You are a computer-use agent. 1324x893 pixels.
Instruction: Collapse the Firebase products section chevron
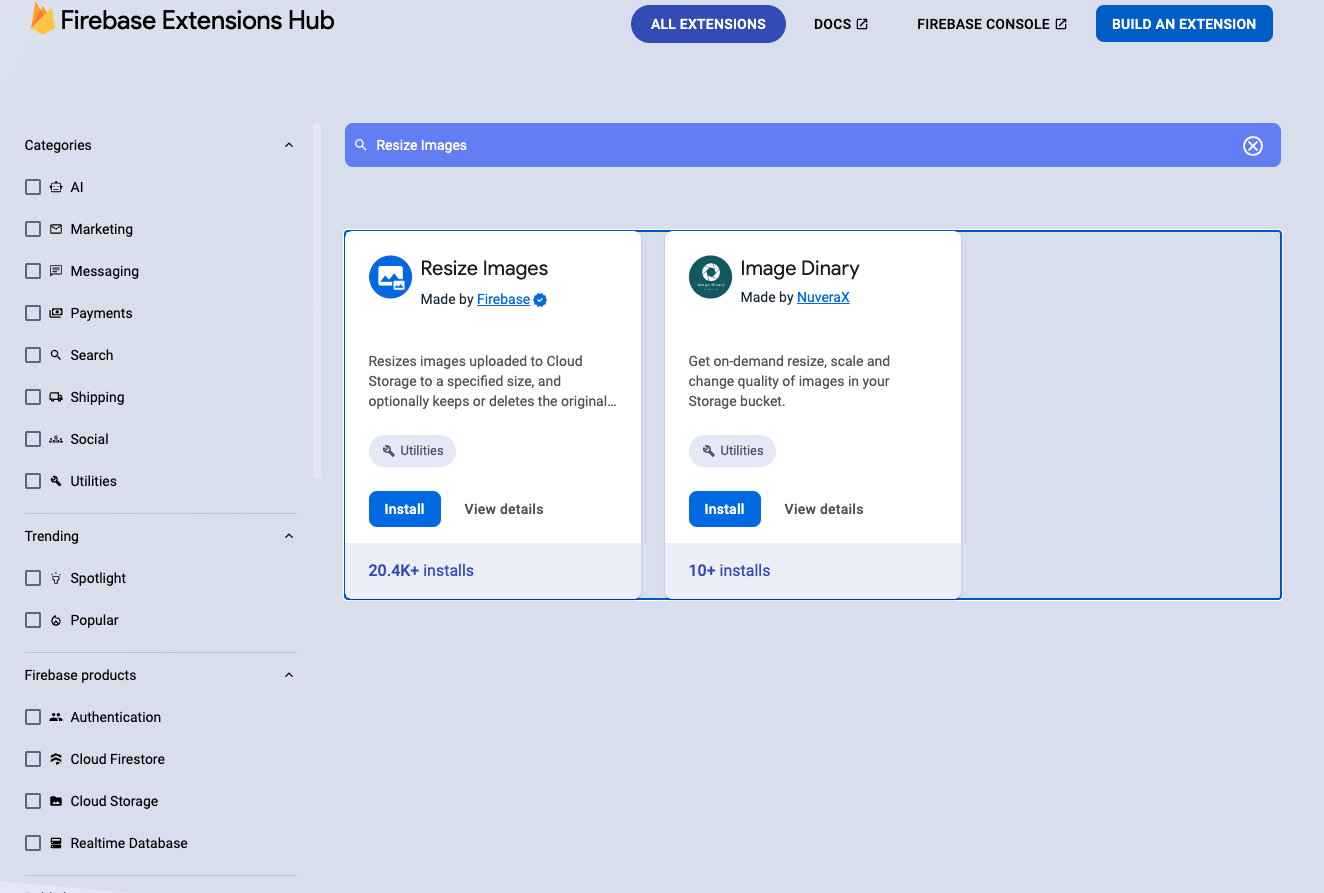pos(289,675)
